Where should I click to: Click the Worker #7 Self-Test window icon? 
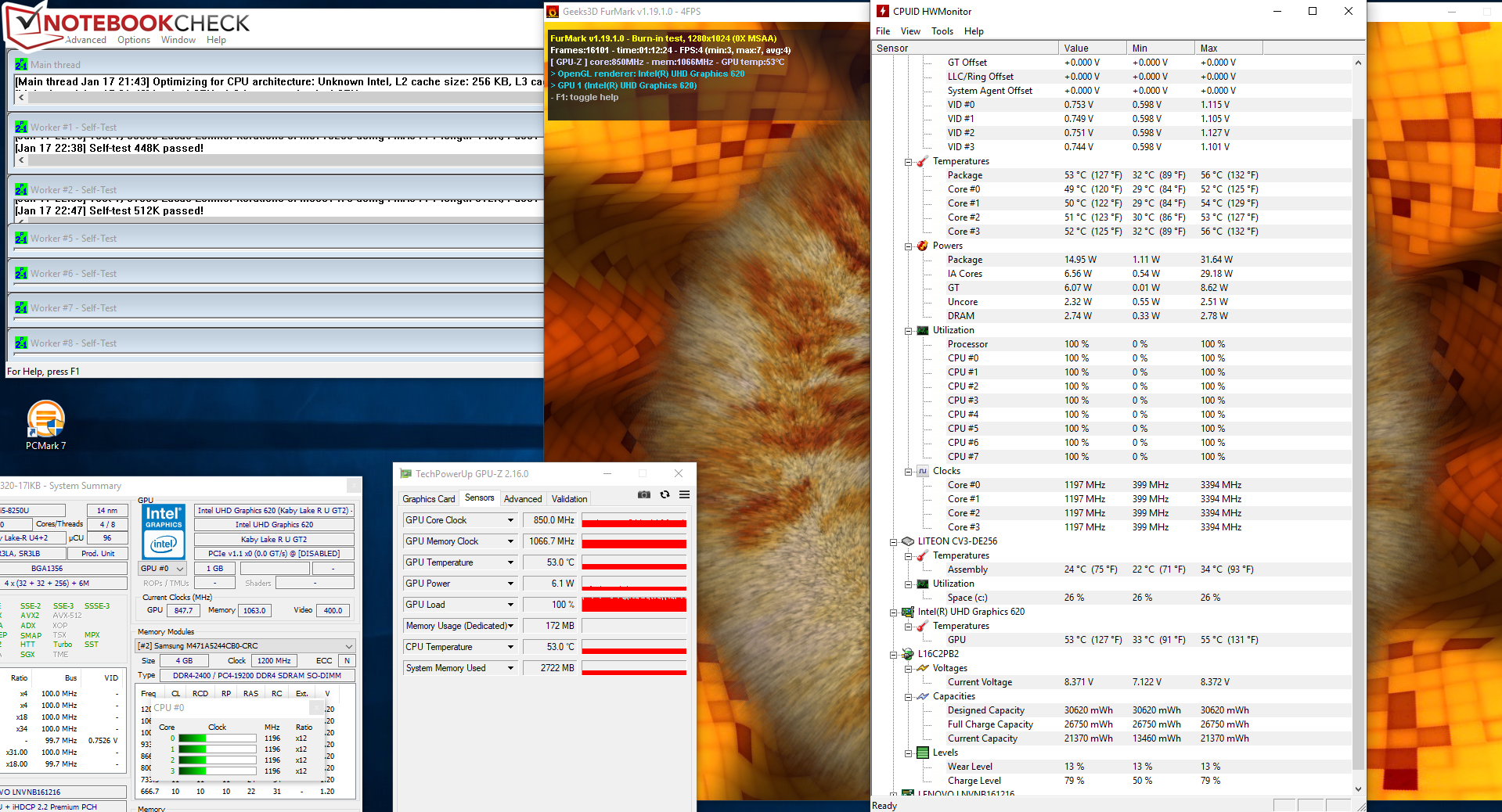[x=21, y=307]
